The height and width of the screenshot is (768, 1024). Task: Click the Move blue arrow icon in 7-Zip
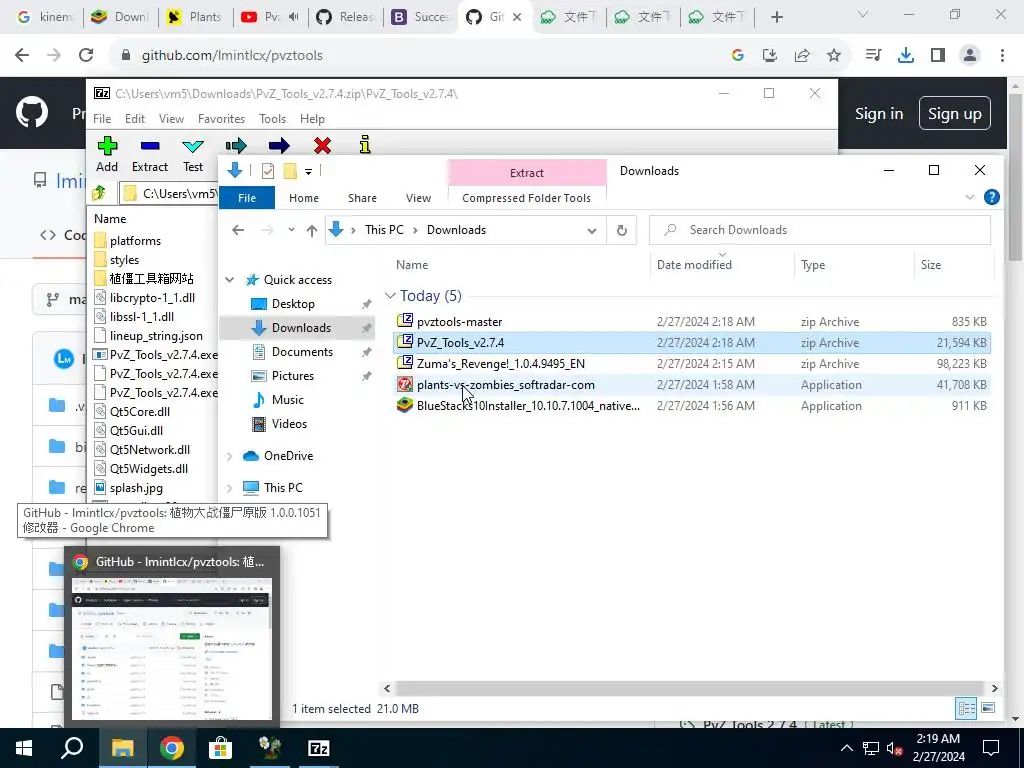point(279,146)
